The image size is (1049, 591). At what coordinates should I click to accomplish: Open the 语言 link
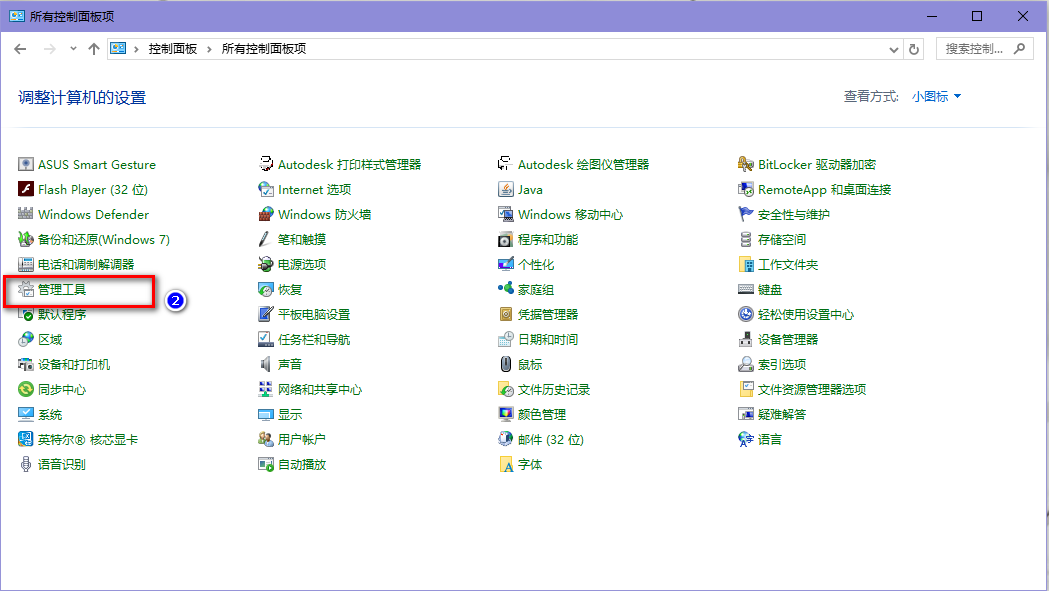coord(770,440)
